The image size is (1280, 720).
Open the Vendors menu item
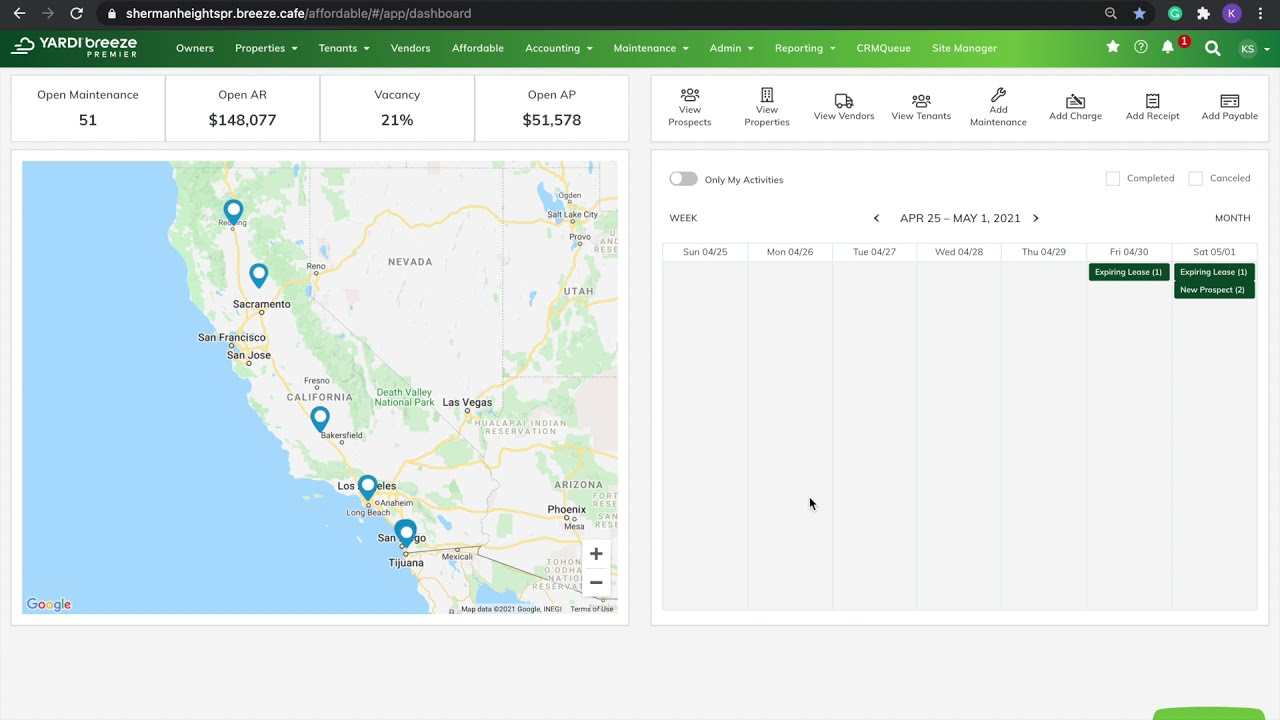click(x=410, y=48)
